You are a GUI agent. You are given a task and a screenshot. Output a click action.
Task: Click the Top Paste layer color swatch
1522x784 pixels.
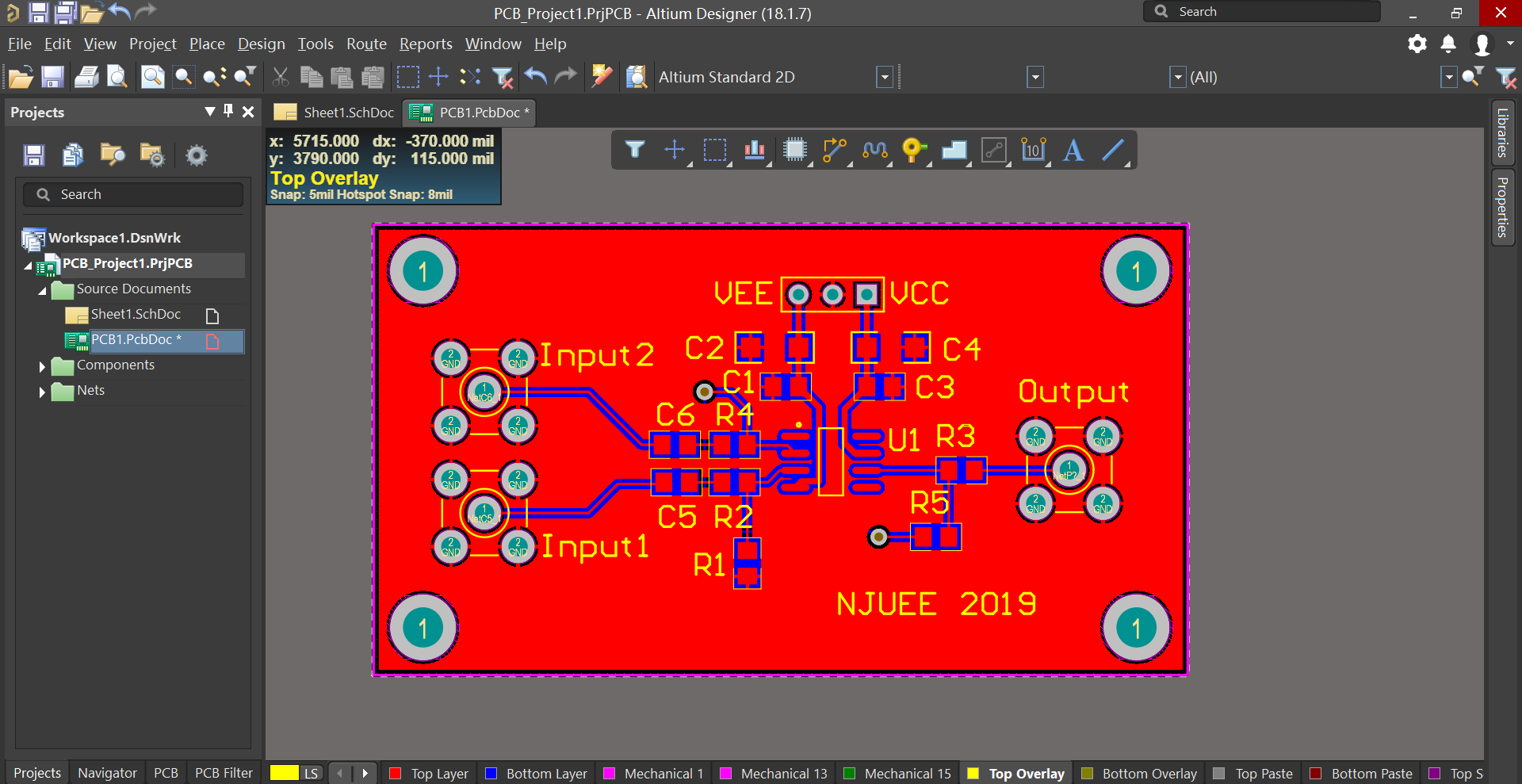click(x=1219, y=774)
